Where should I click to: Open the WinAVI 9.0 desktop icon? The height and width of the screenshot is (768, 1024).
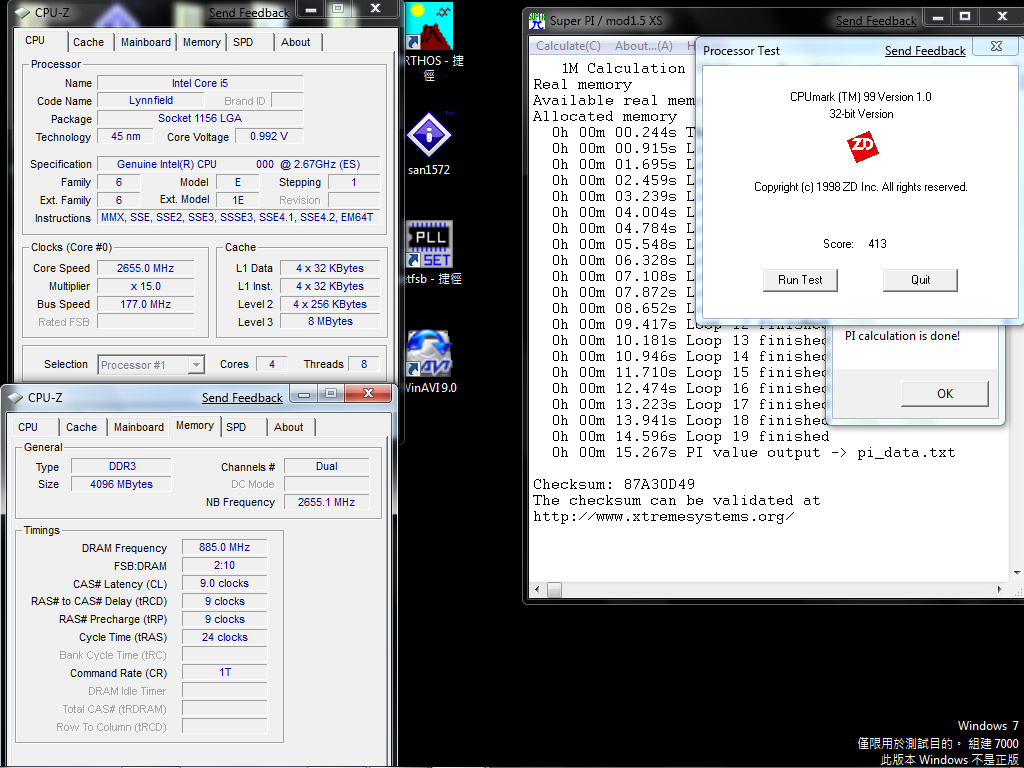[428, 353]
